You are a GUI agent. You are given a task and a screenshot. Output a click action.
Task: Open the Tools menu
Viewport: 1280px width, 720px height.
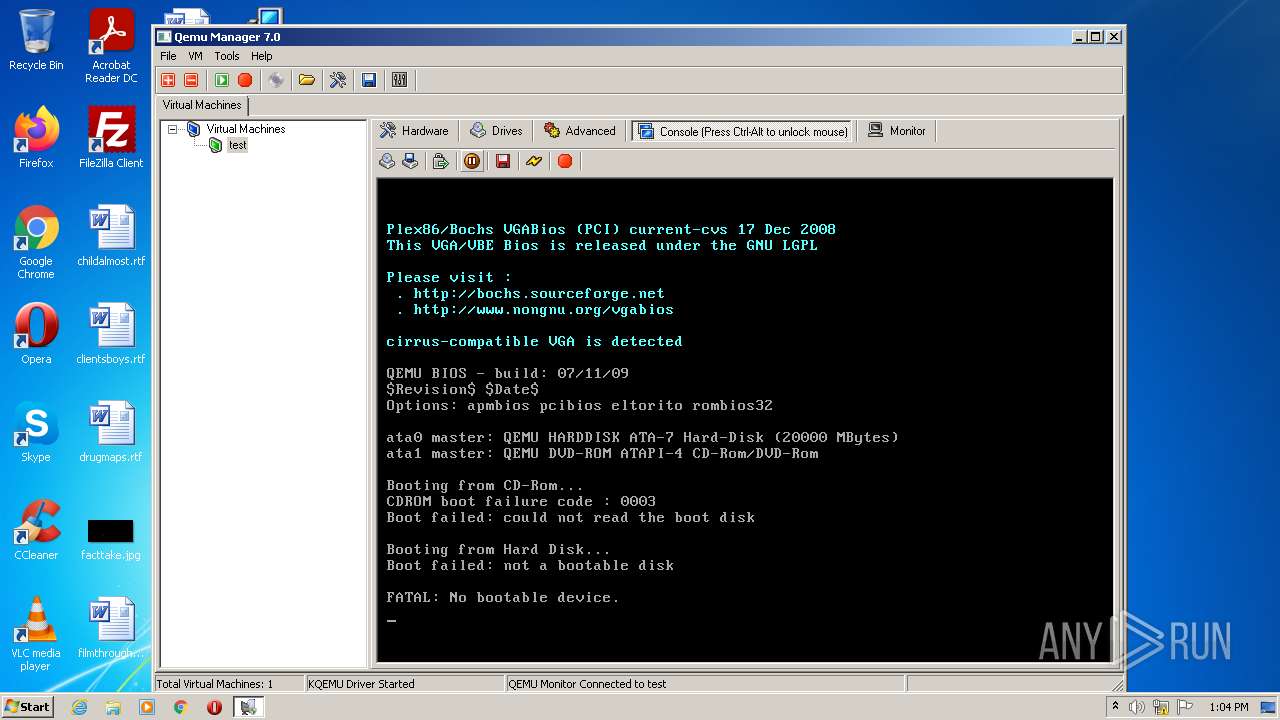point(227,56)
